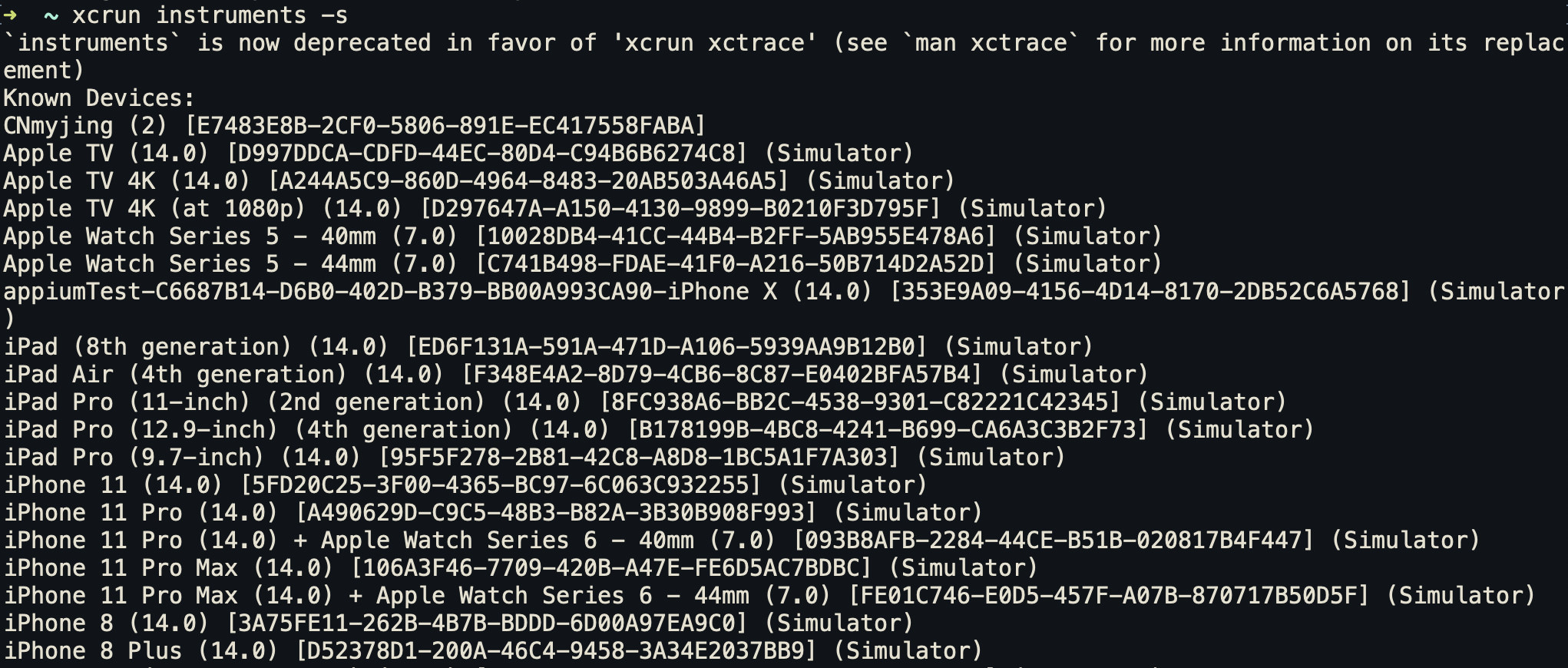This screenshot has width=1568, height=668.
Task: Click the 'xcrun xctrace' text in deprecation warning
Action: click(x=714, y=43)
